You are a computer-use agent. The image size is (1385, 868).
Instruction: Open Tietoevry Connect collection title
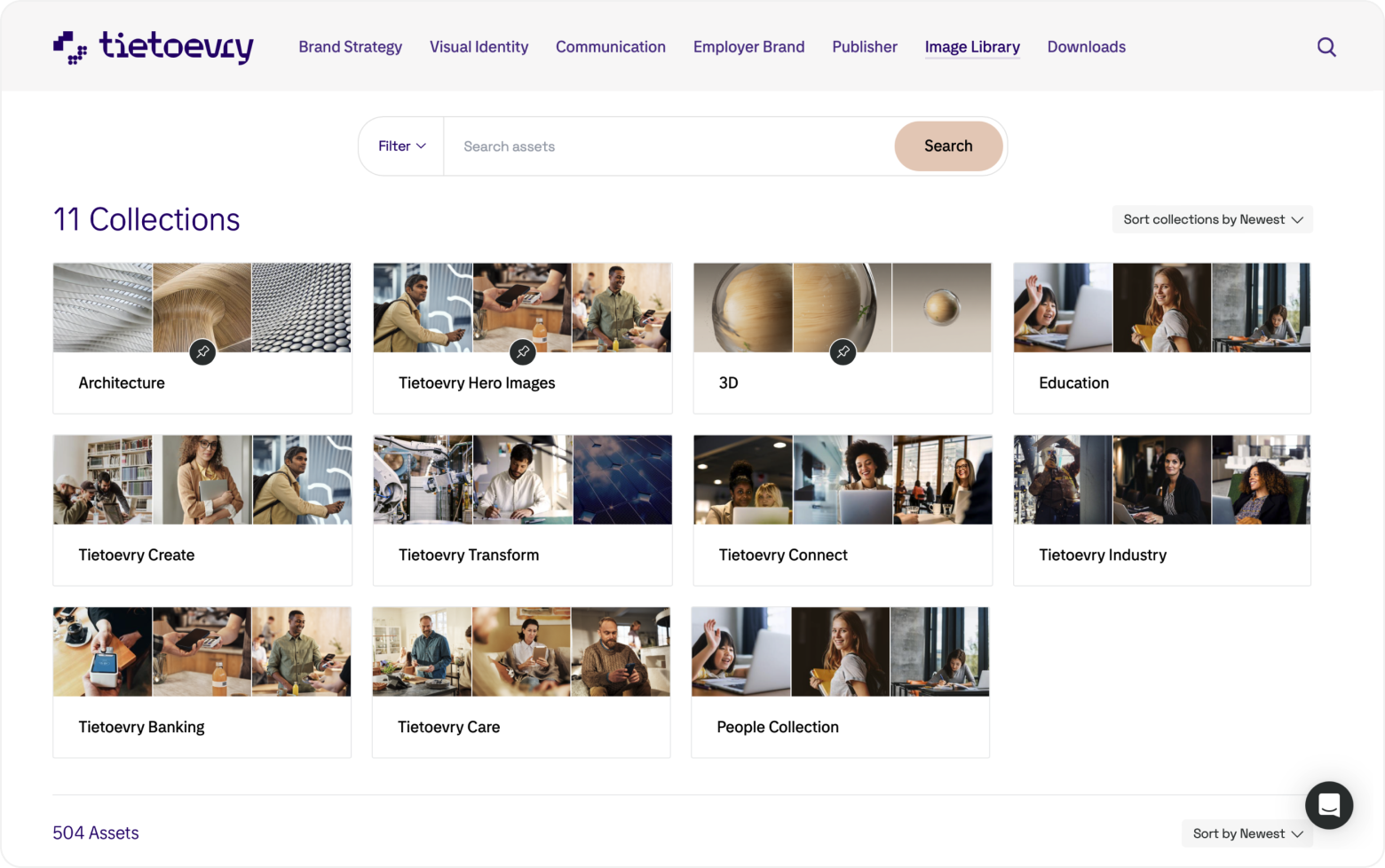pyautogui.click(x=783, y=555)
